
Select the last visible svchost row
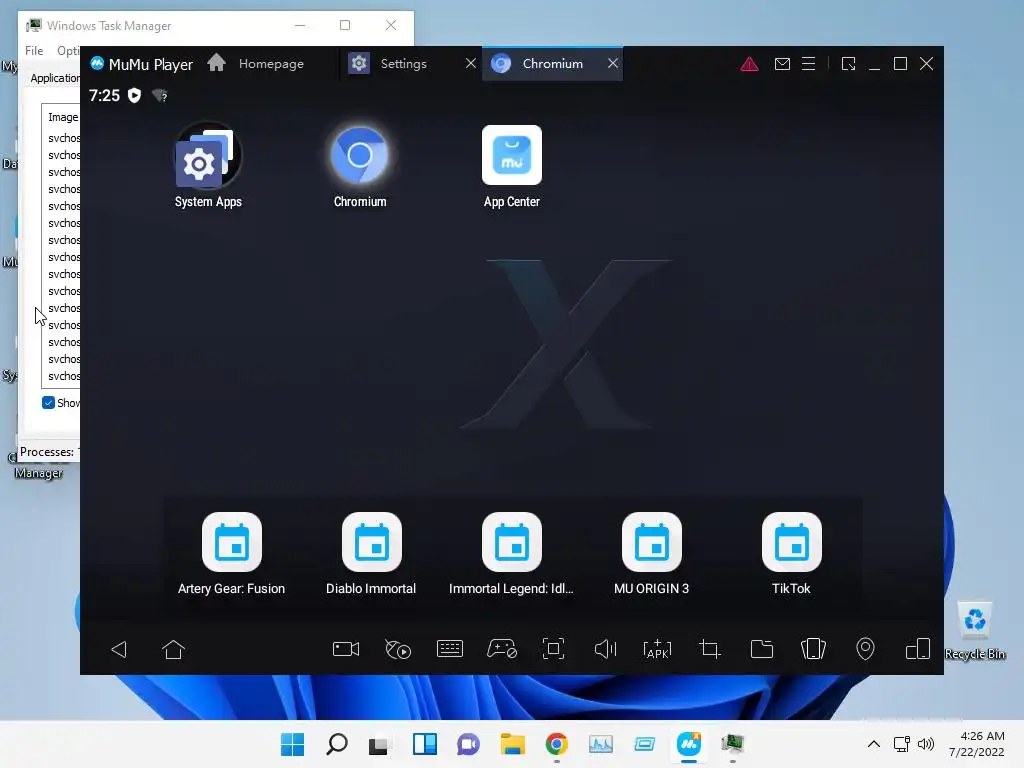pyautogui.click(x=63, y=376)
